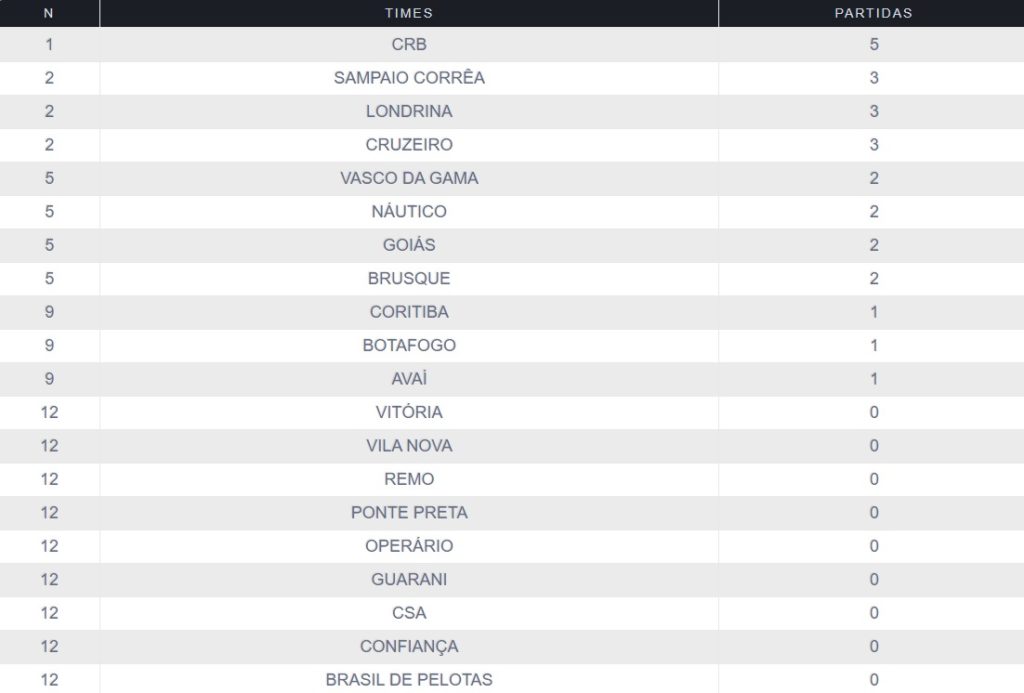Click VASCO DA GAMA team name
The image size is (1024, 693).
pos(409,178)
